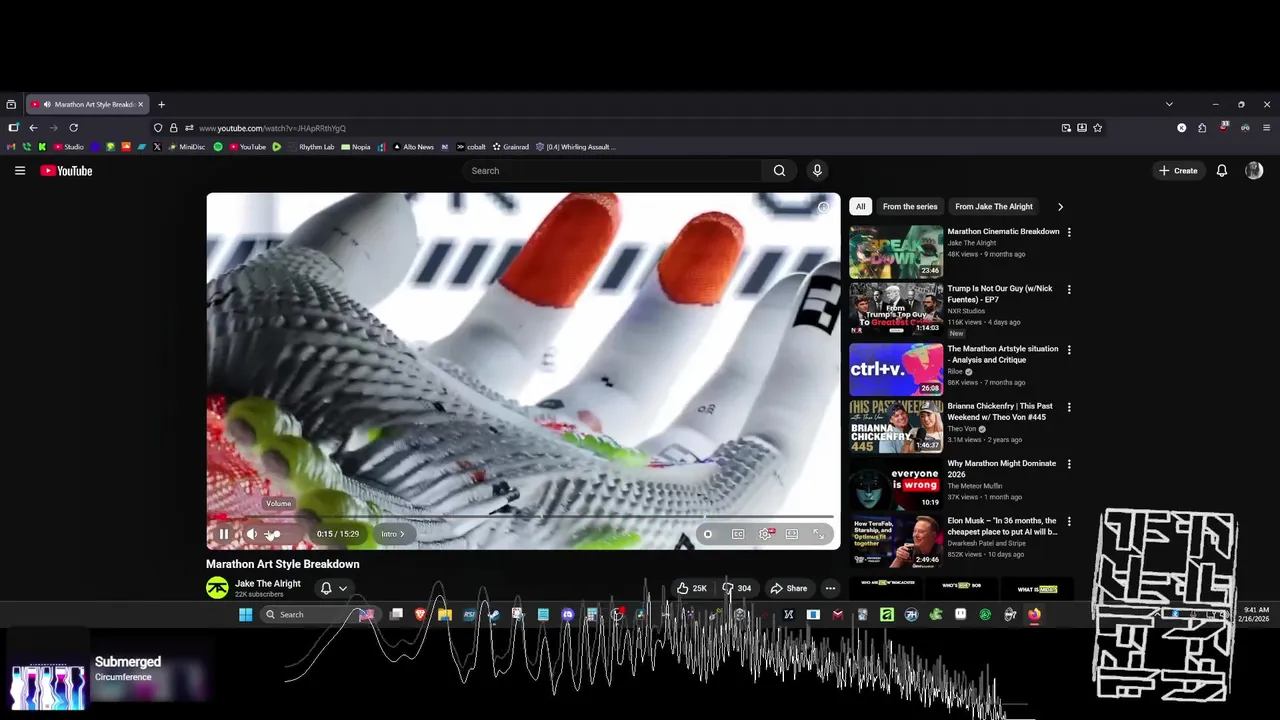
Task: Reload the page with the refresh button
Action: click(73, 128)
